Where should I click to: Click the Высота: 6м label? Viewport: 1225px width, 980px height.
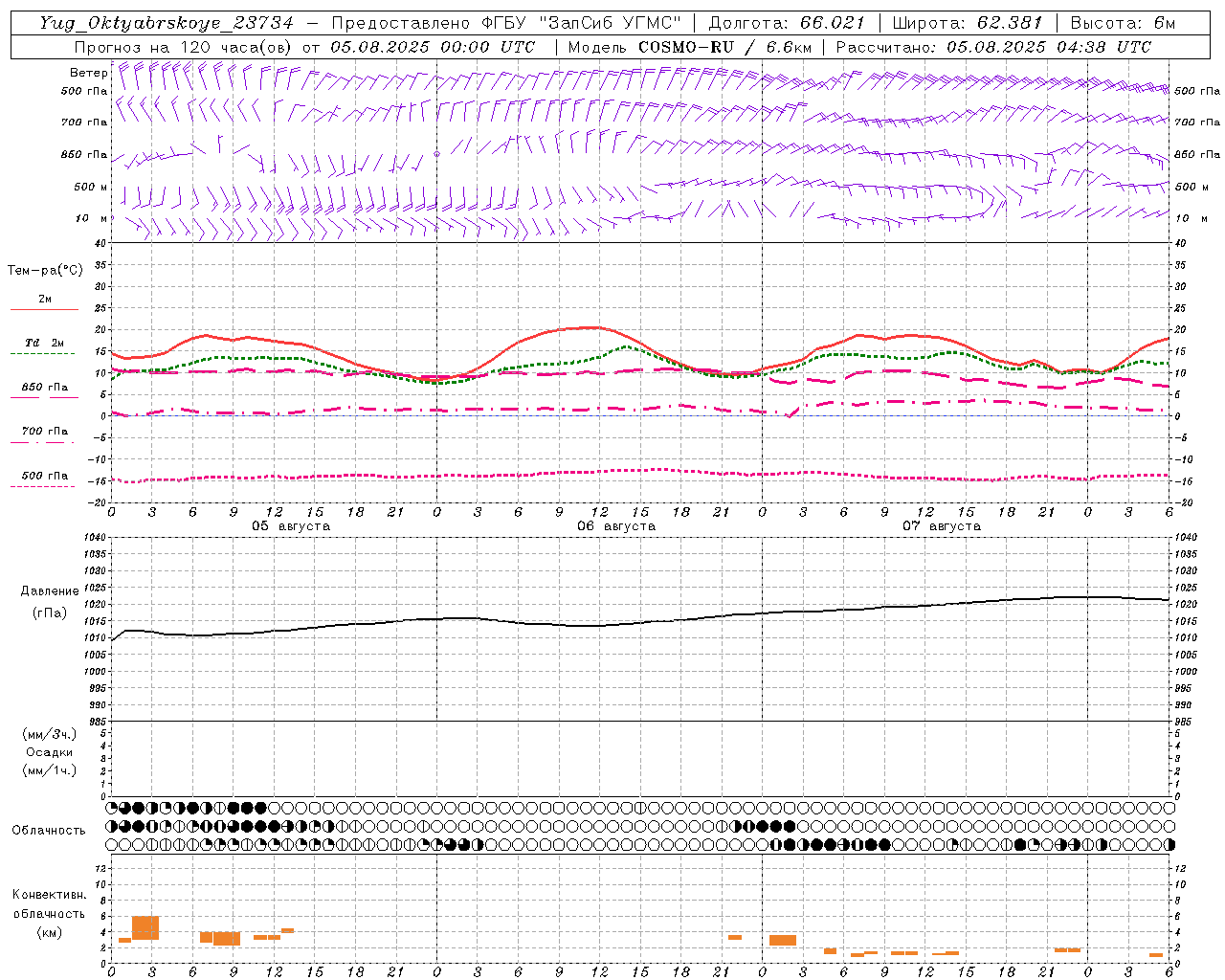click(x=1123, y=23)
